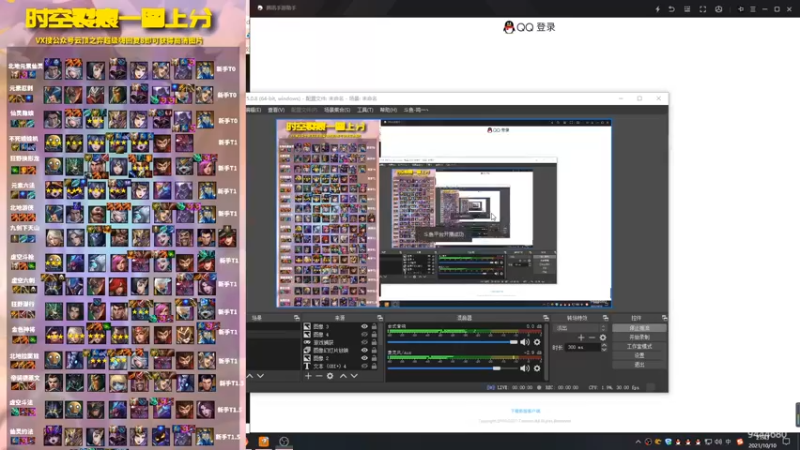800x450 pixels.
Task: Move selected source down in Sources list
Action: [x=354, y=376]
